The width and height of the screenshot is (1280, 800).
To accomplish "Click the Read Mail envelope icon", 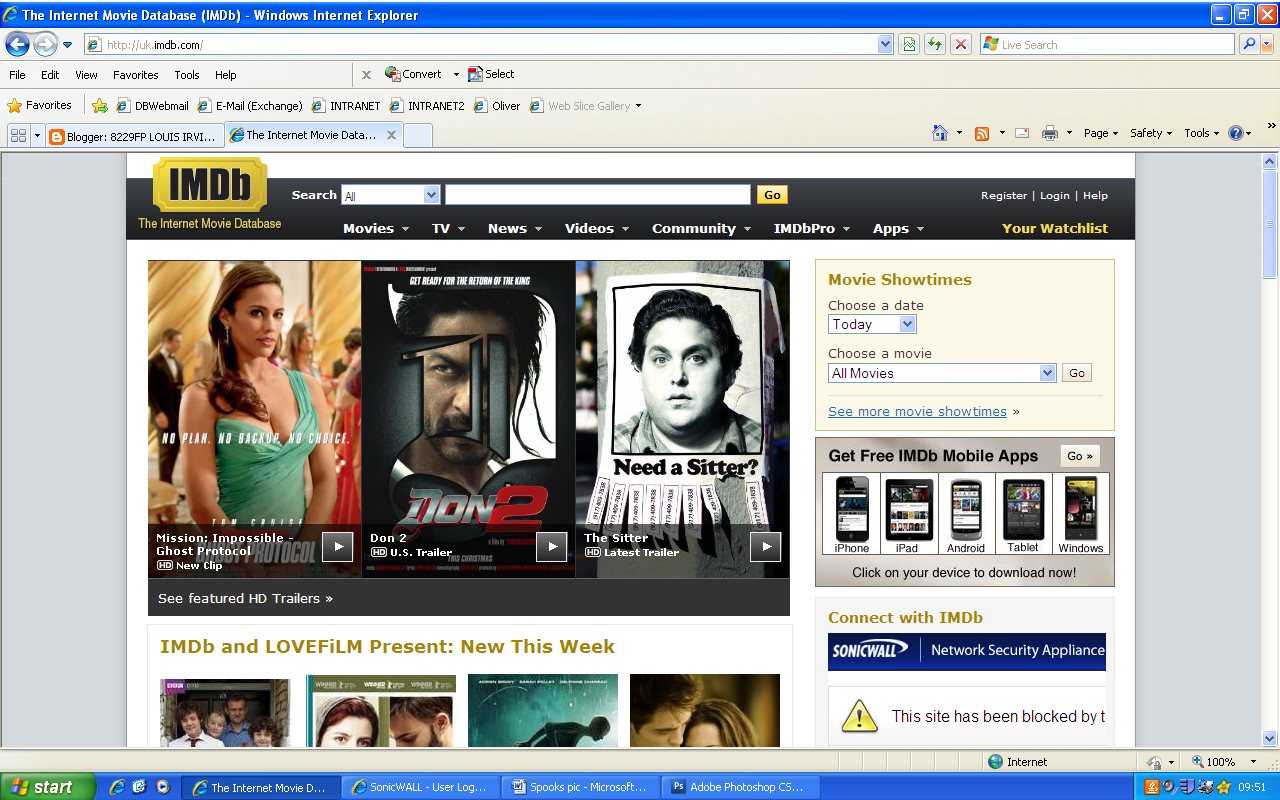I will tap(1022, 133).
